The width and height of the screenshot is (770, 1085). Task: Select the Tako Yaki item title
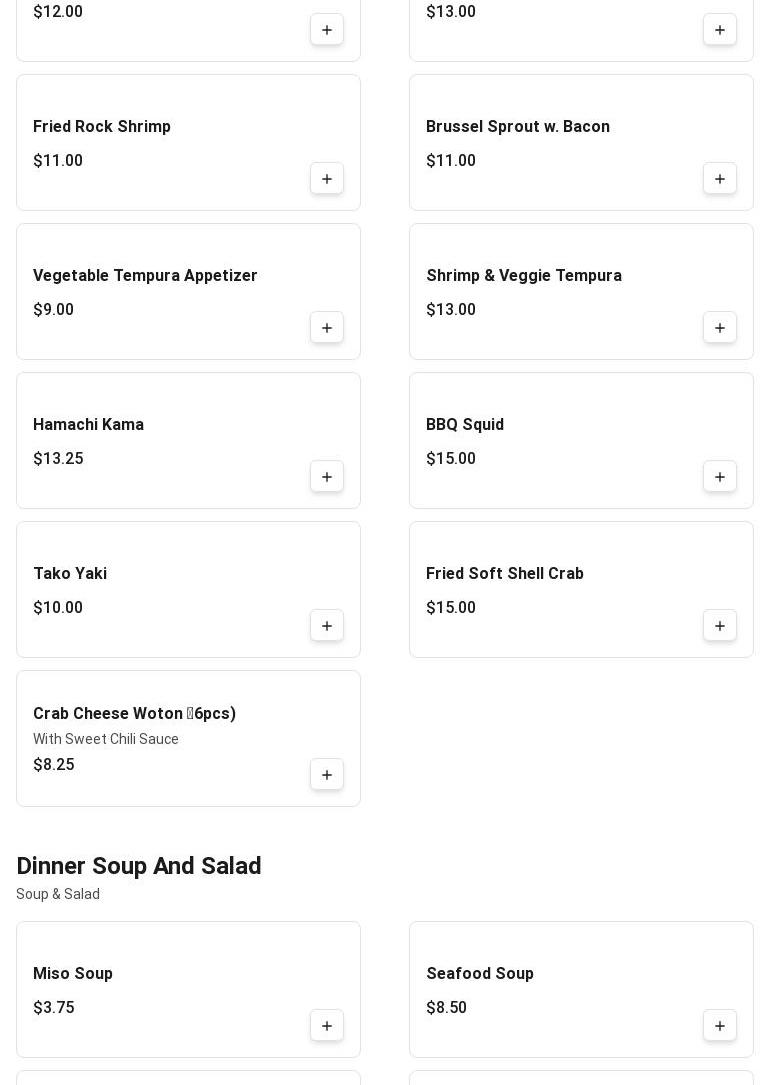(x=70, y=574)
